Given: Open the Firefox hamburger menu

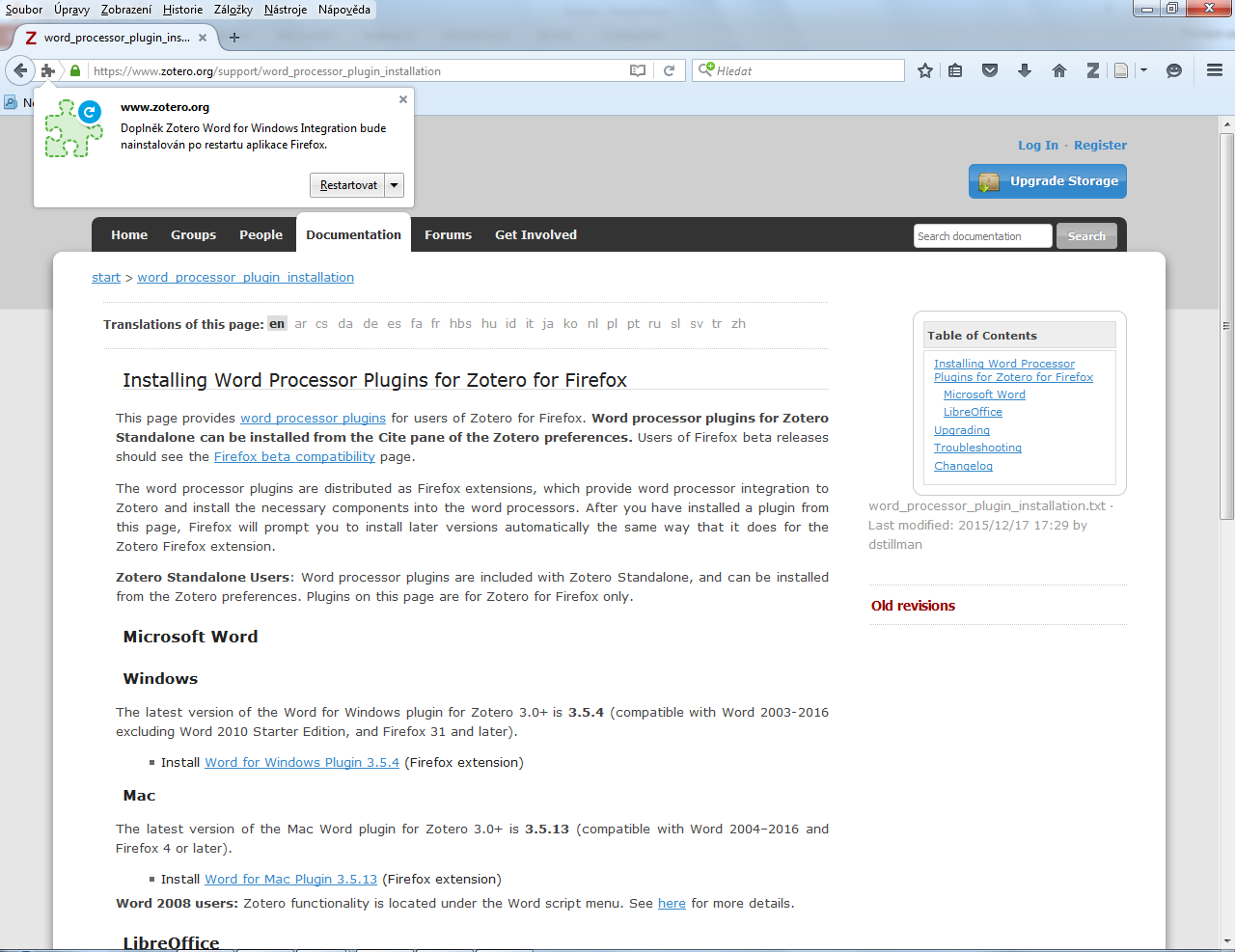Looking at the screenshot, I should pyautogui.click(x=1215, y=70).
